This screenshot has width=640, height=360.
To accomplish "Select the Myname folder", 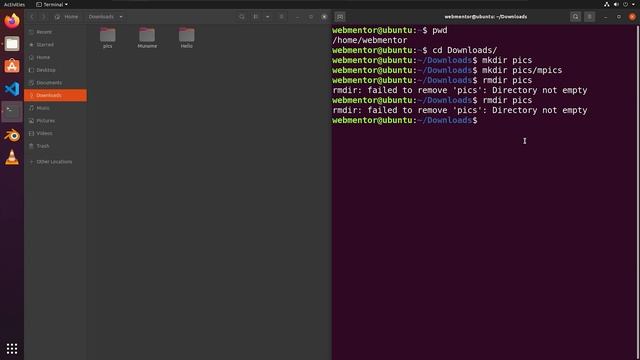I will tap(147, 38).
